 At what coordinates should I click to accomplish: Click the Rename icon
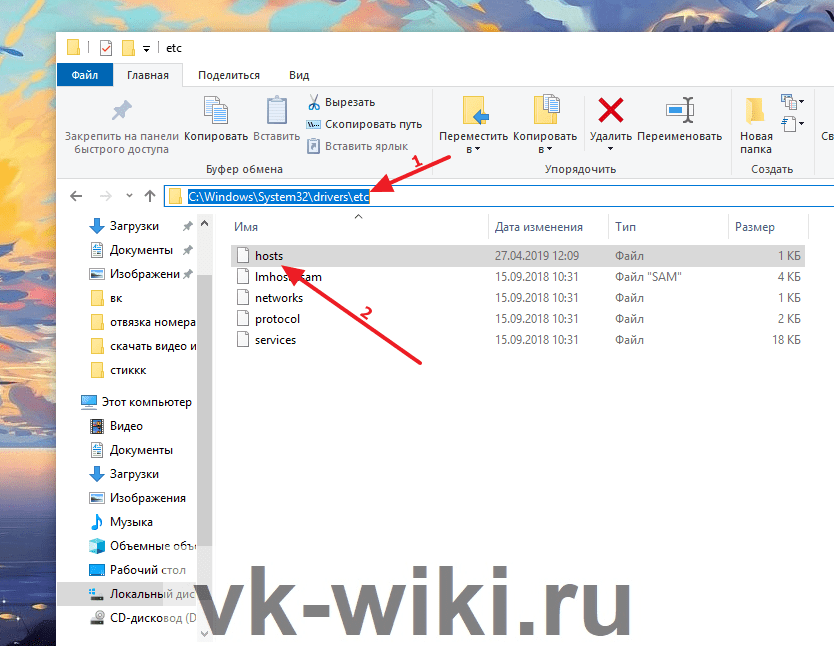tap(679, 109)
